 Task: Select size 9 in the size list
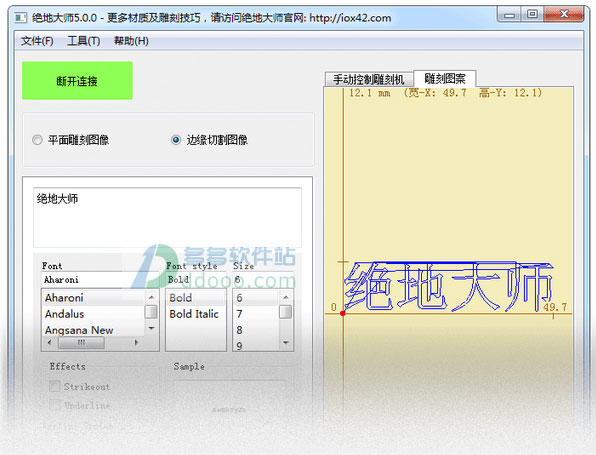pyautogui.click(x=256, y=345)
